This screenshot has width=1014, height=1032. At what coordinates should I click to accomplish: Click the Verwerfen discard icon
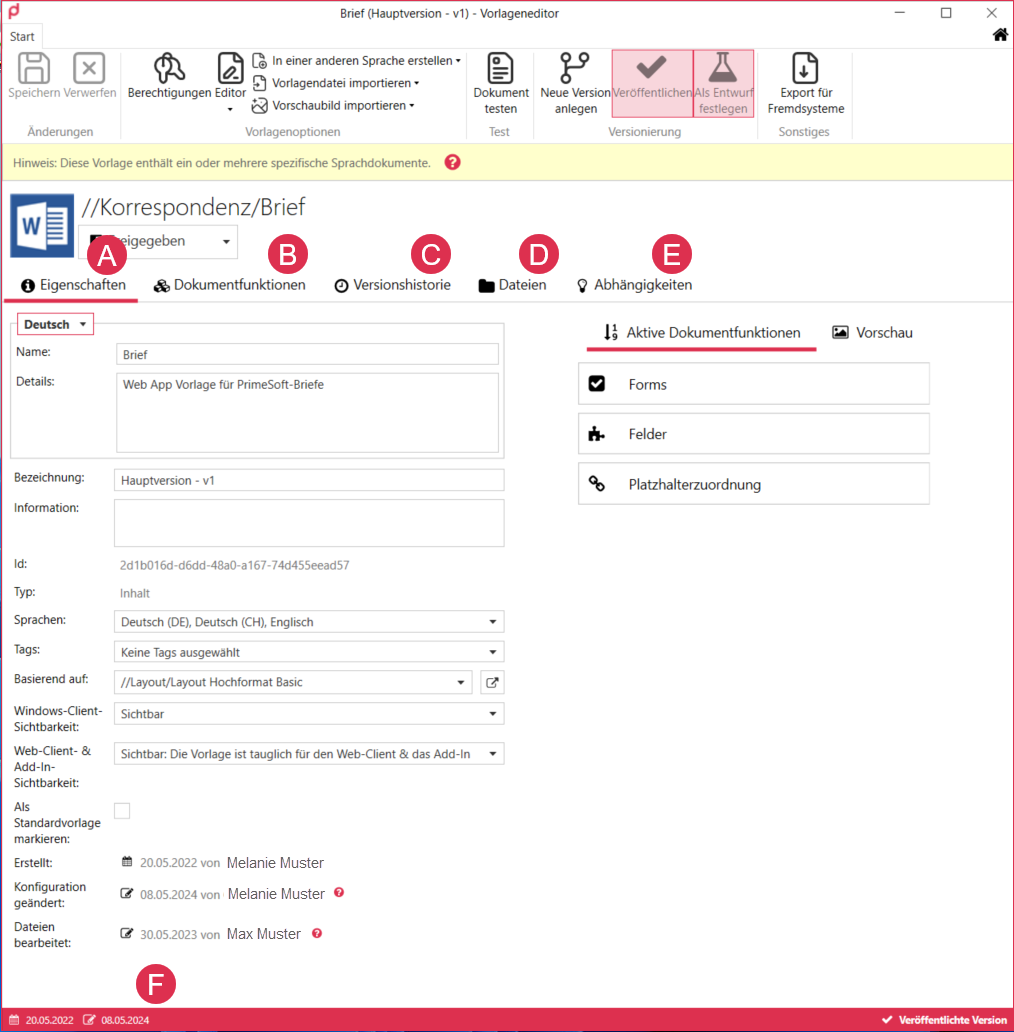tap(89, 67)
